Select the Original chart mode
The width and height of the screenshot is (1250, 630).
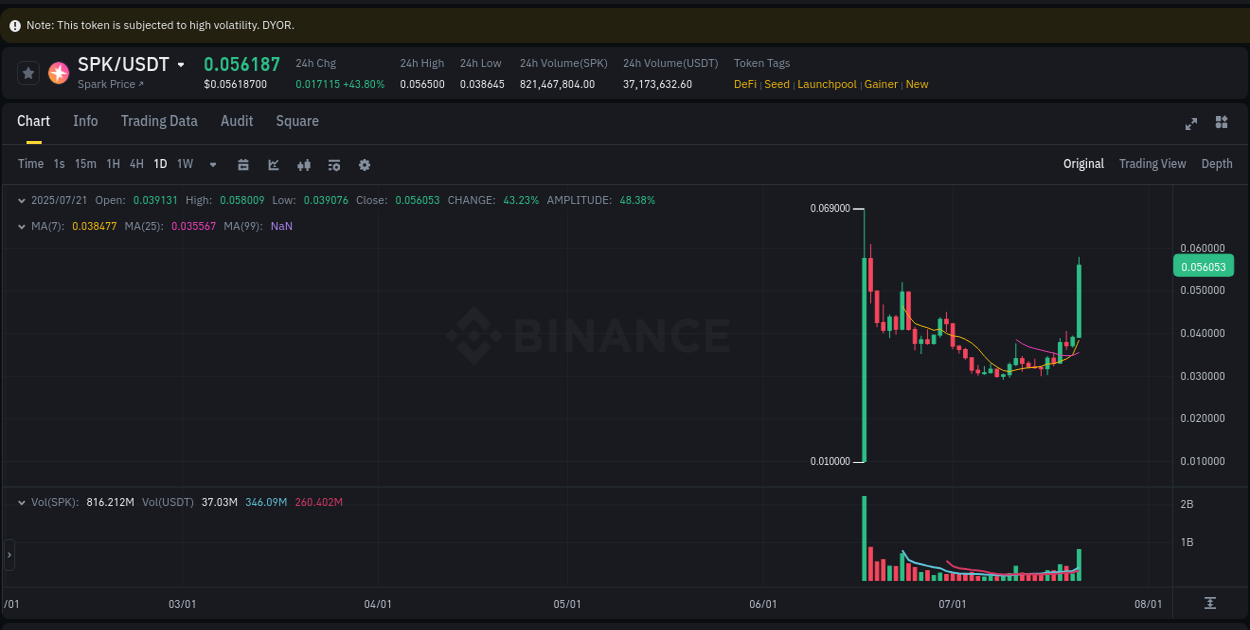pyautogui.click(x=1083, y=163)
